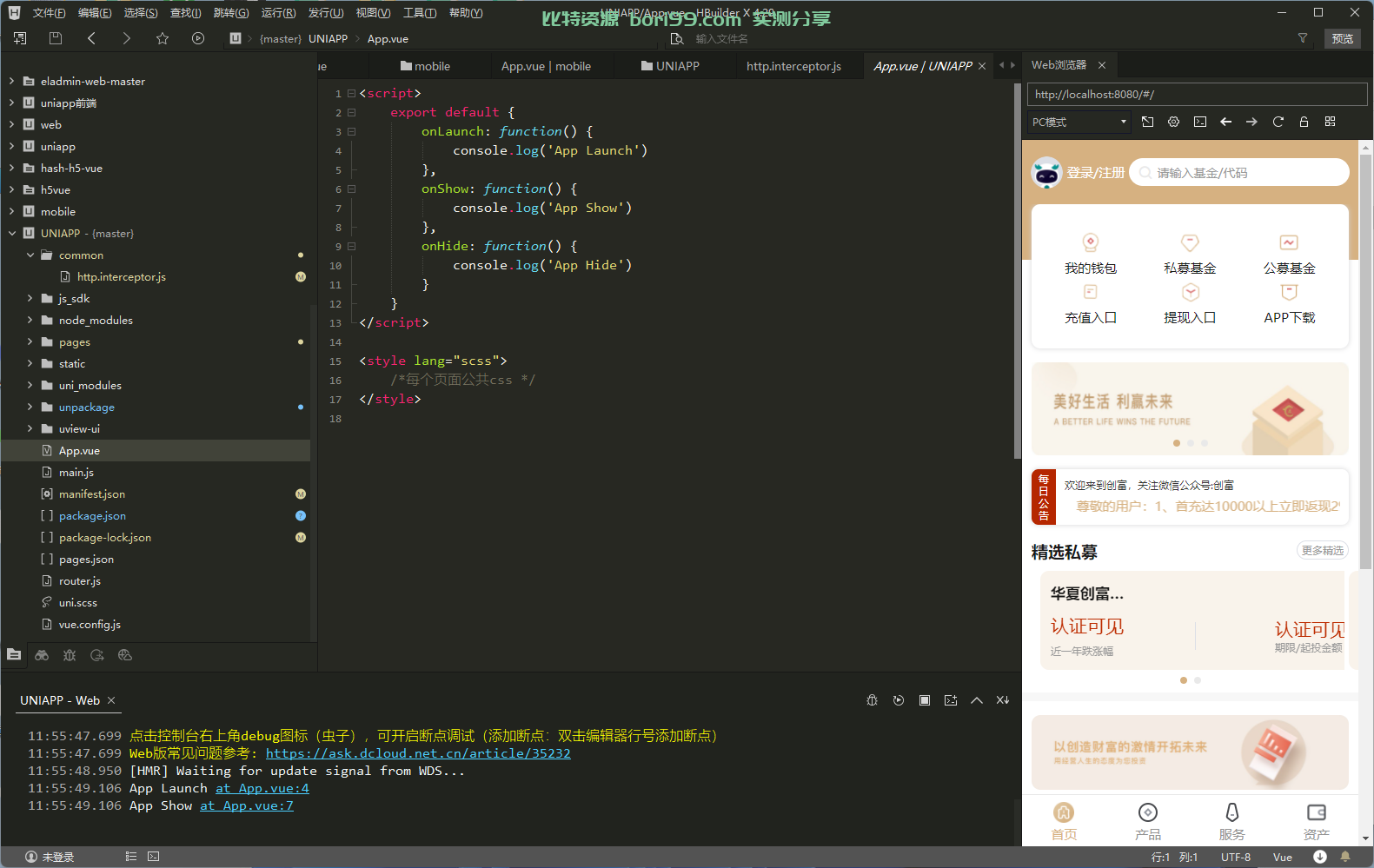Click the run play icon in the toolbar
Screen dimensions: 1374x868
pos(198,38)
